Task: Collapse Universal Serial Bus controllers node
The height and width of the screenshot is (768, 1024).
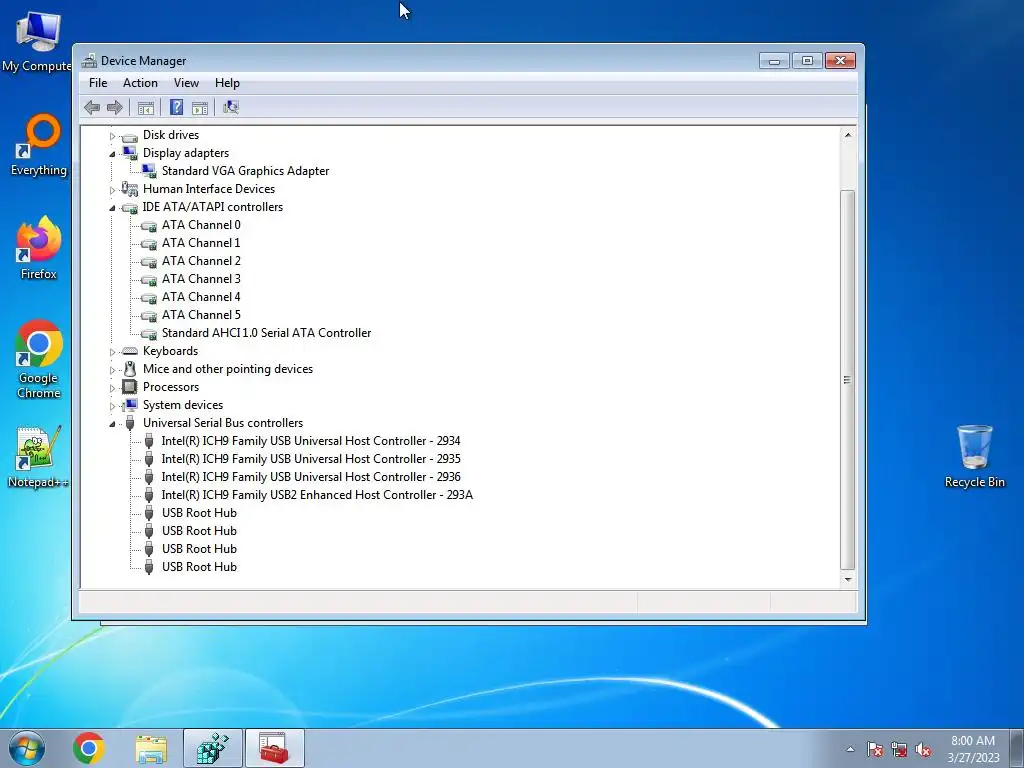Action: (x=112, y=424)
